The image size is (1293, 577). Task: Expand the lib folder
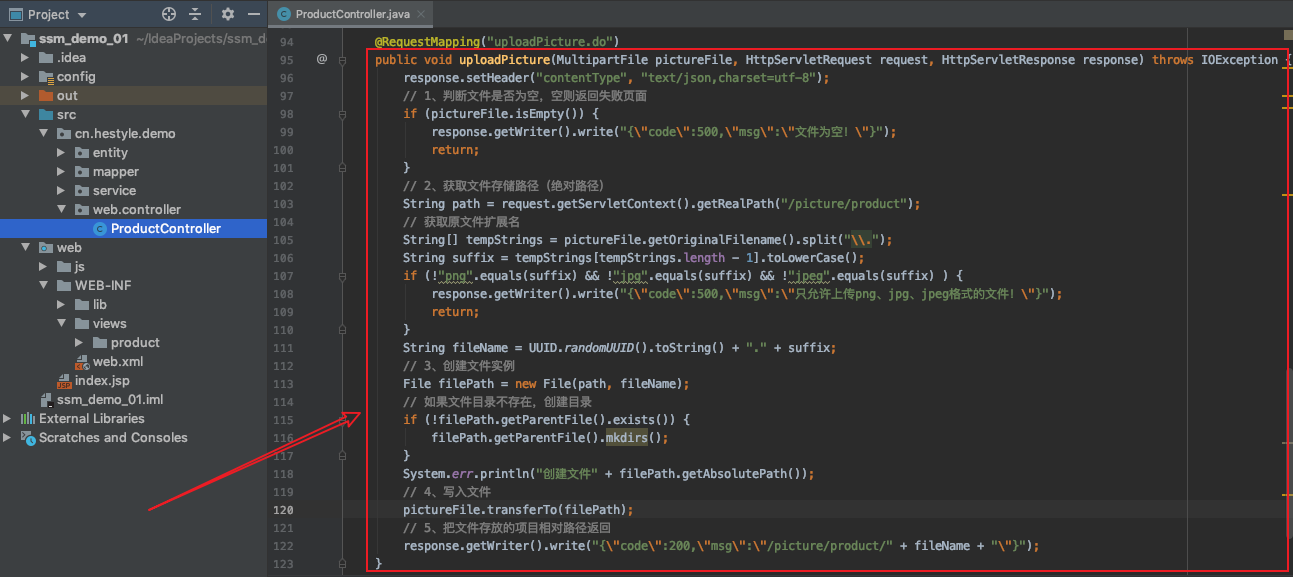click(x=62, y=304)
